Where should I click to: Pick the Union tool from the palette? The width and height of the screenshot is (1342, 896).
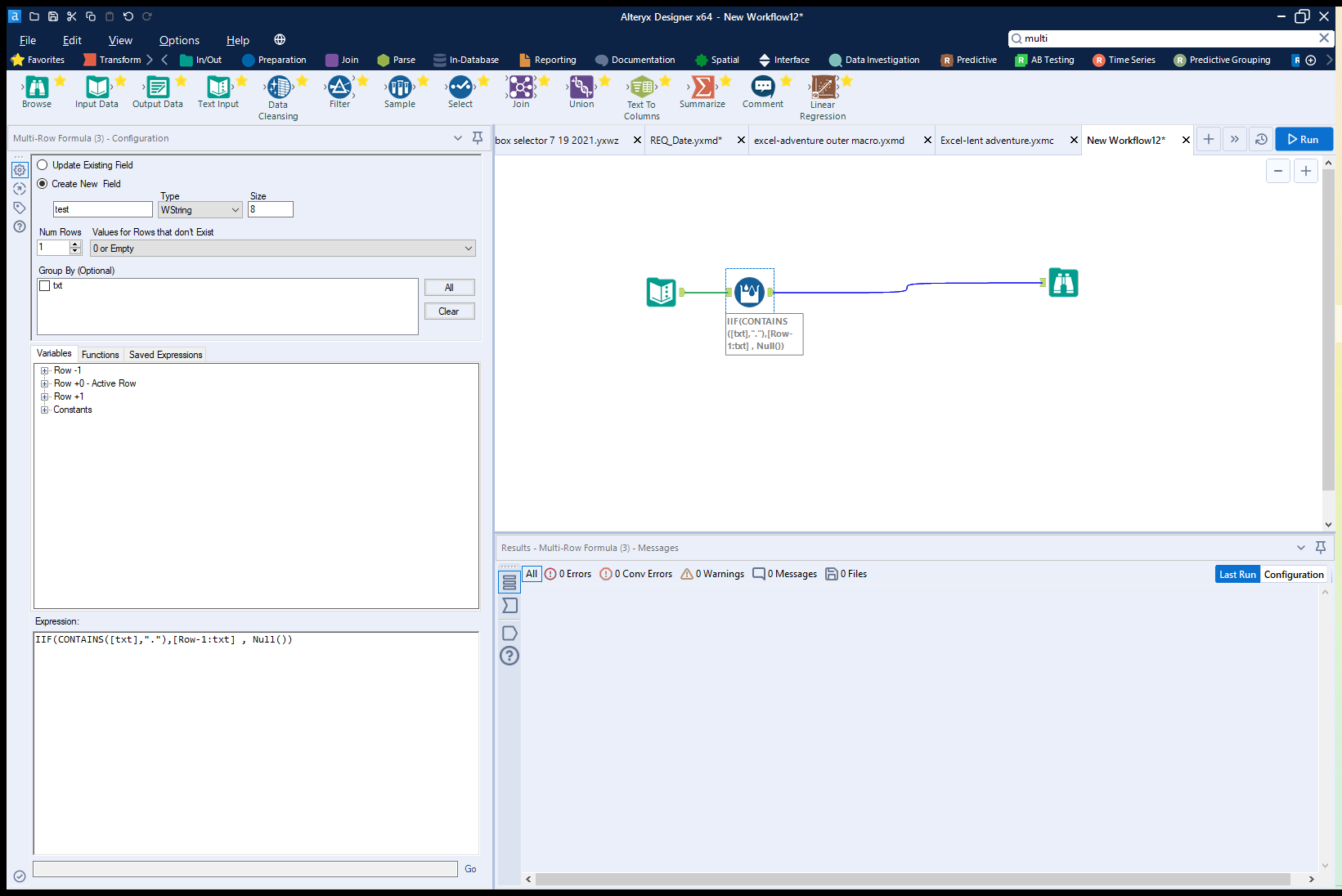pos(581,90)
